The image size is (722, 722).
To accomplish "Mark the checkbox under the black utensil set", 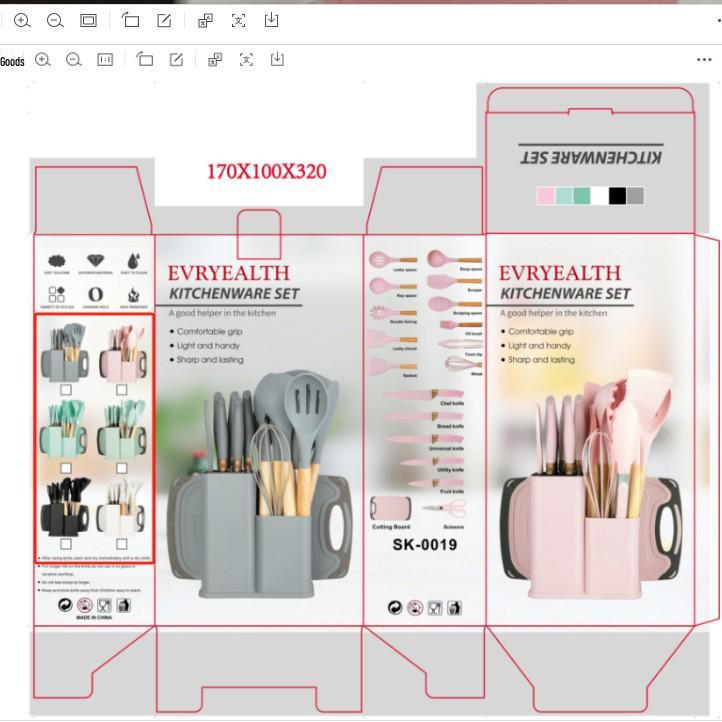I will pyautogui.click(x=66, y=544).
